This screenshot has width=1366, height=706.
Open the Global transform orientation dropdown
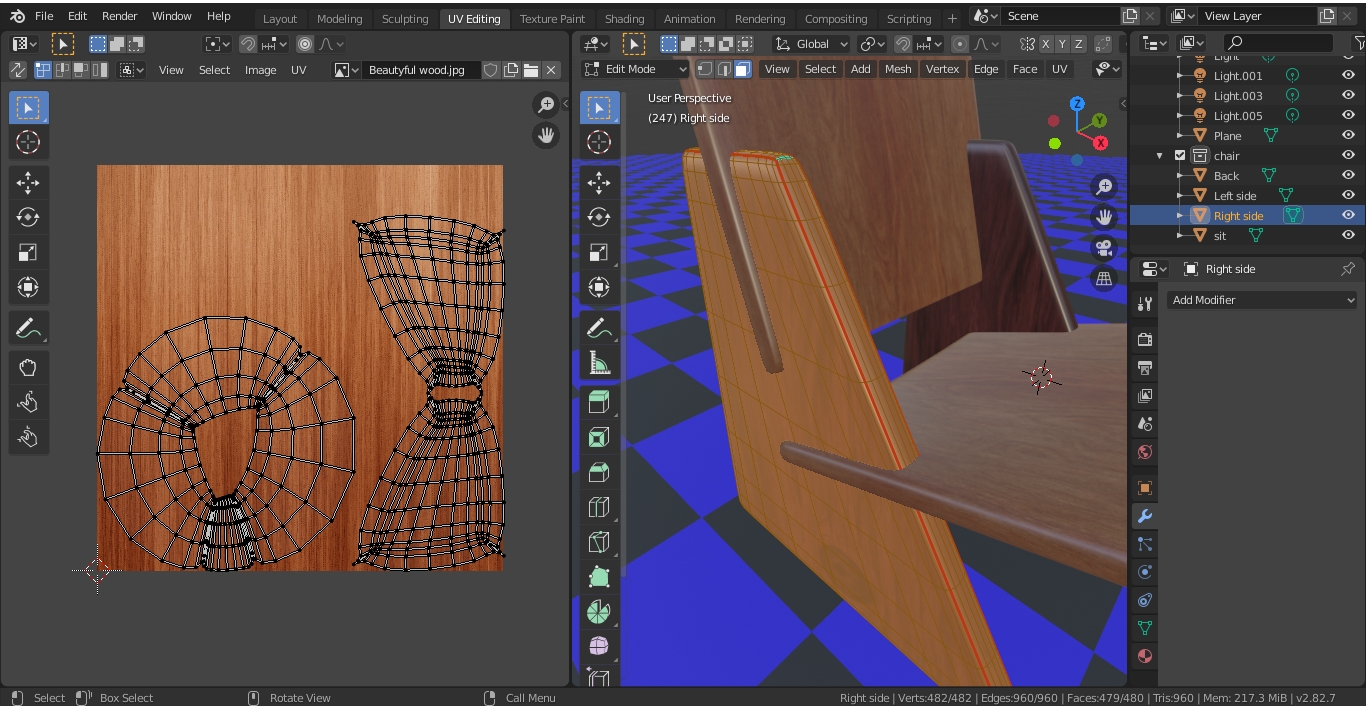click(x=813, y=44)
